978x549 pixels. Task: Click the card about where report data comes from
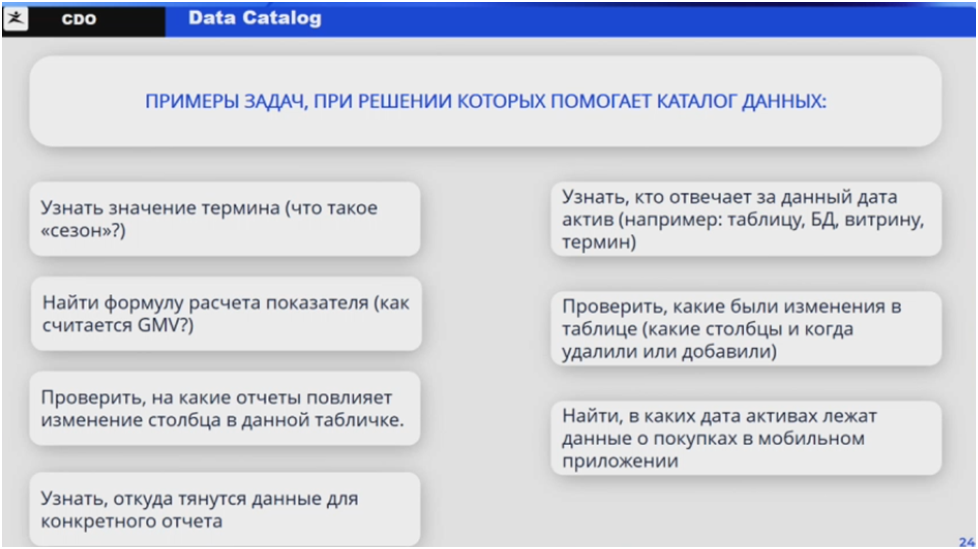coord(225,509)
